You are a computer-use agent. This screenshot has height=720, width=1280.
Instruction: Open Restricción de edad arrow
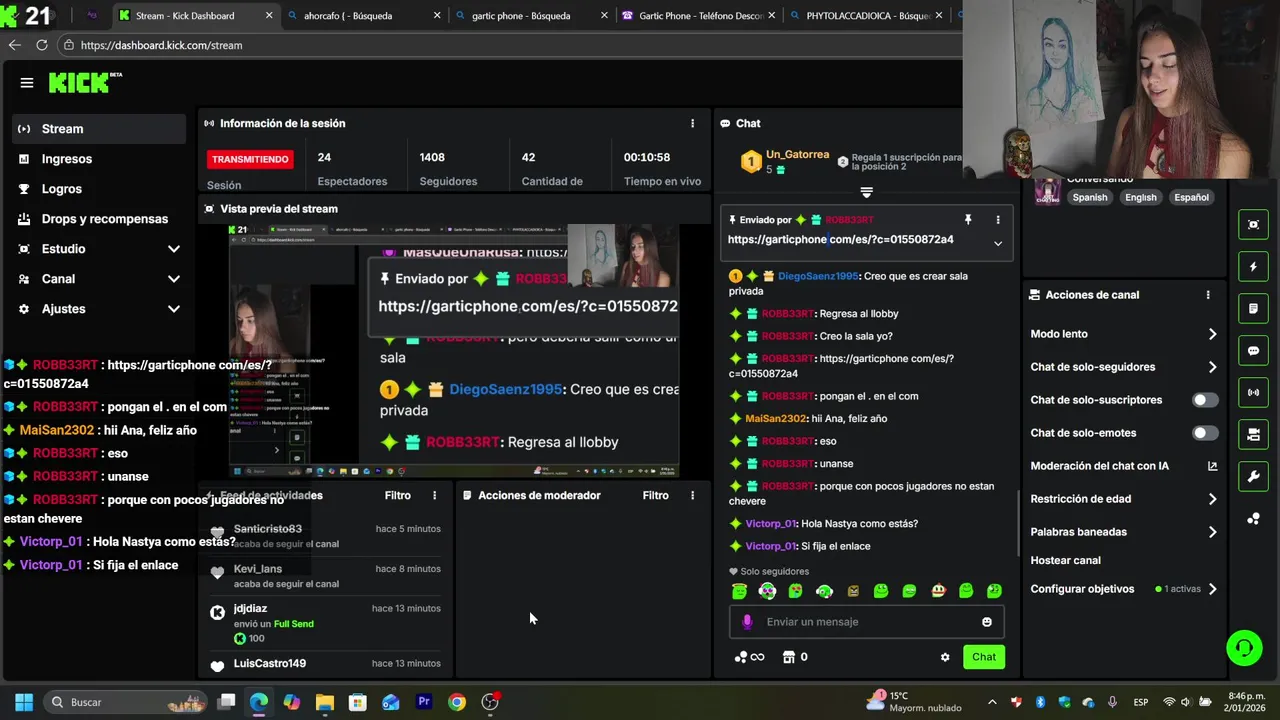click(1212, 499)
